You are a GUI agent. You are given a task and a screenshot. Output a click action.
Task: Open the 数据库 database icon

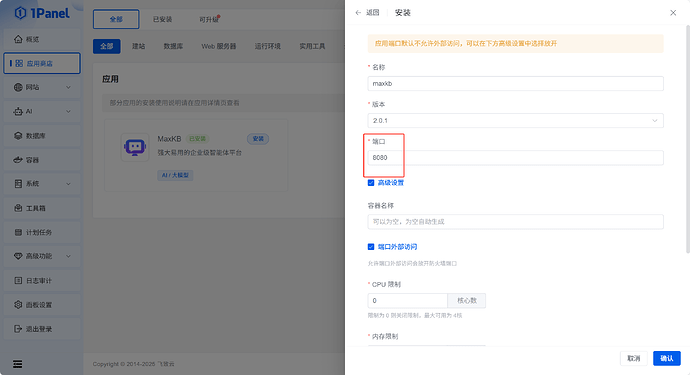[18, 136]
